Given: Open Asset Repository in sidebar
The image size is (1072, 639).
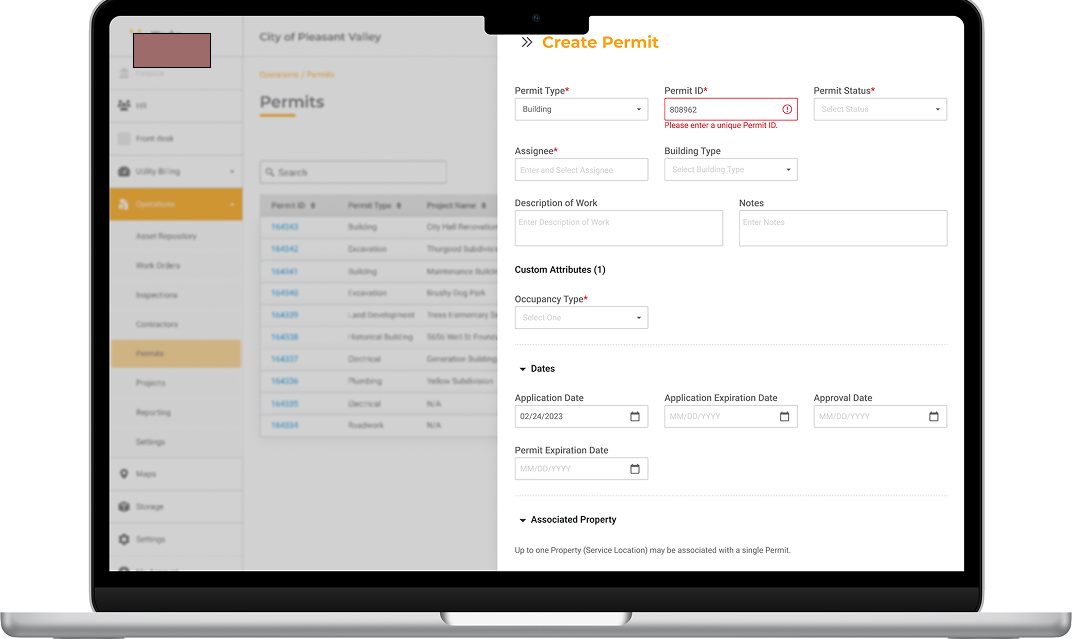Looking at the screenshot, I should coord(166,236).
